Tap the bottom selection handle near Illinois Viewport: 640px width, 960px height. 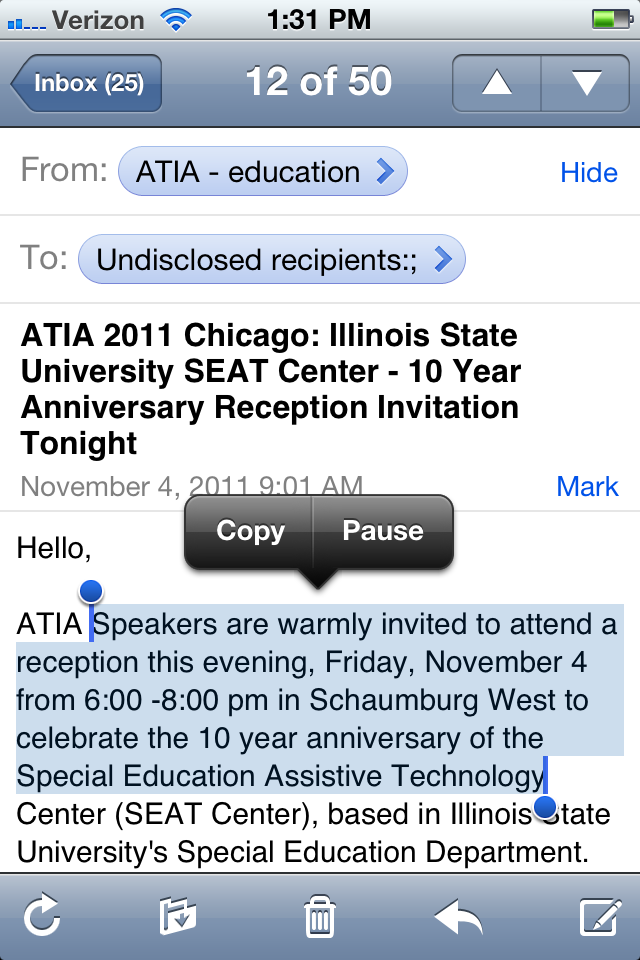(546, 806)
